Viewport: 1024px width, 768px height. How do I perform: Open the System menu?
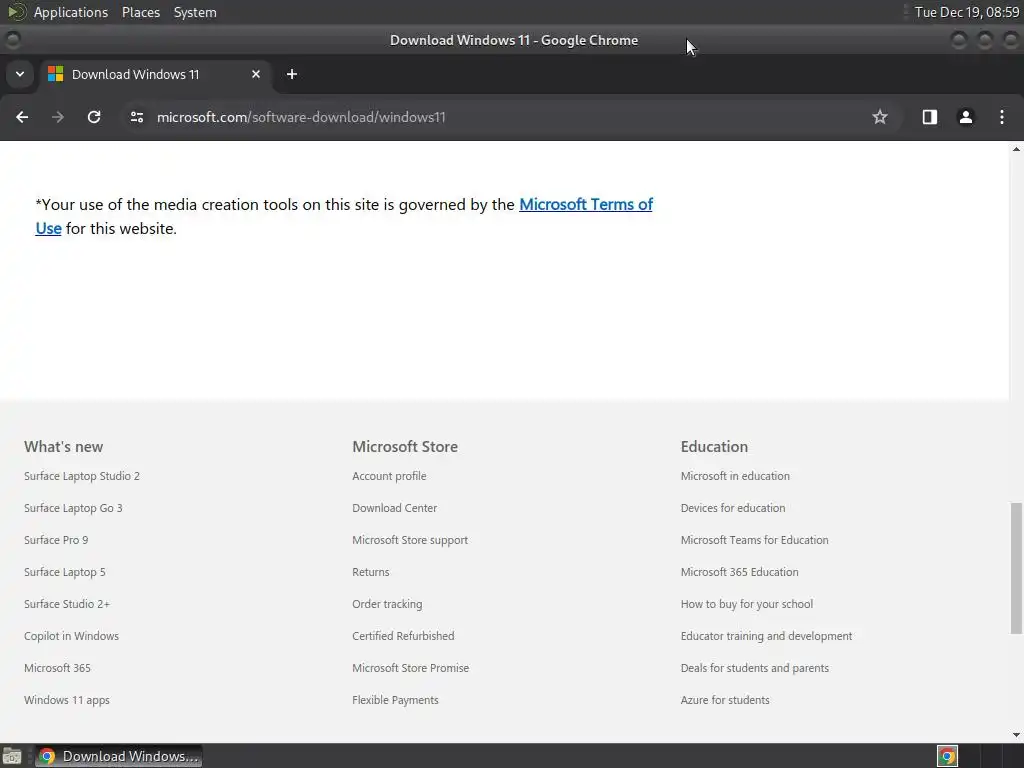pyautogui.click(x=195, y=12)
